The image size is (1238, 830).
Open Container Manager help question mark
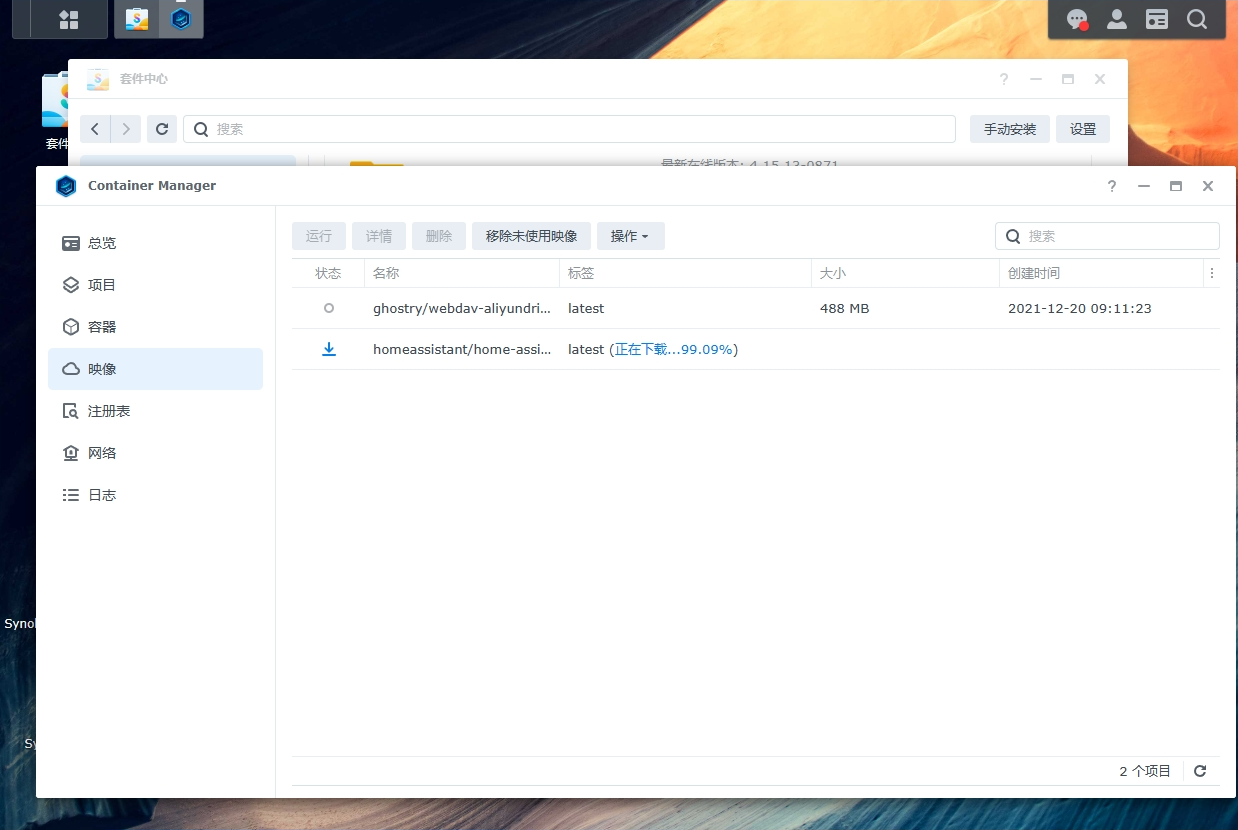(x=1112, y=186)
